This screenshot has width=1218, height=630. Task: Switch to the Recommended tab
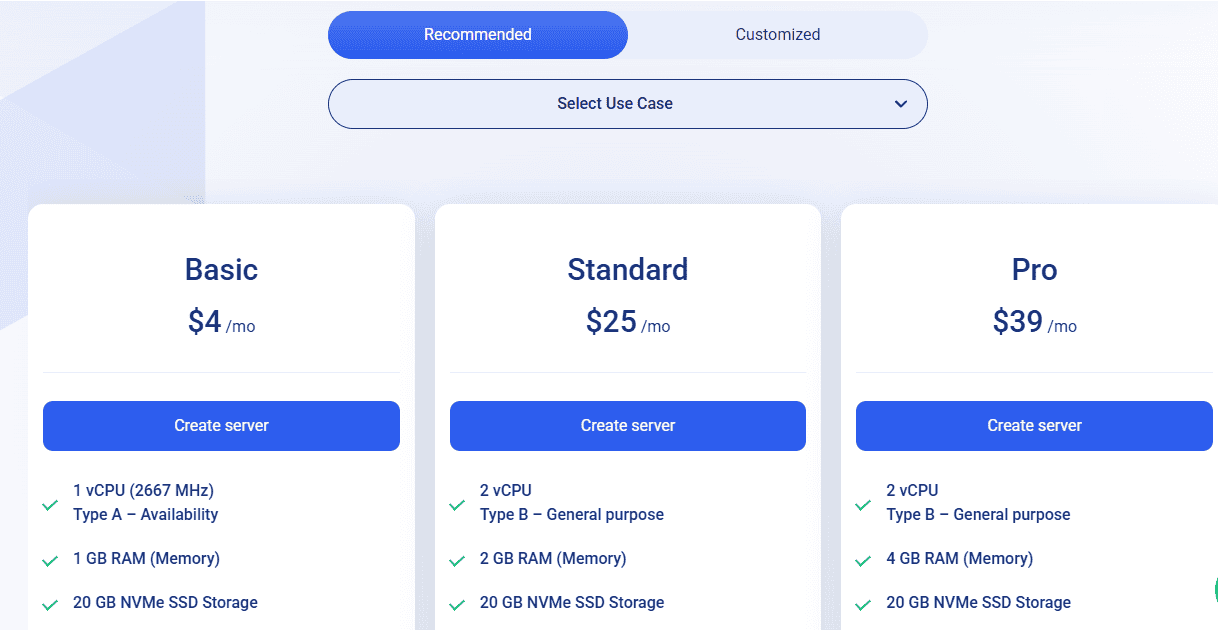click(x=478, y=35)
